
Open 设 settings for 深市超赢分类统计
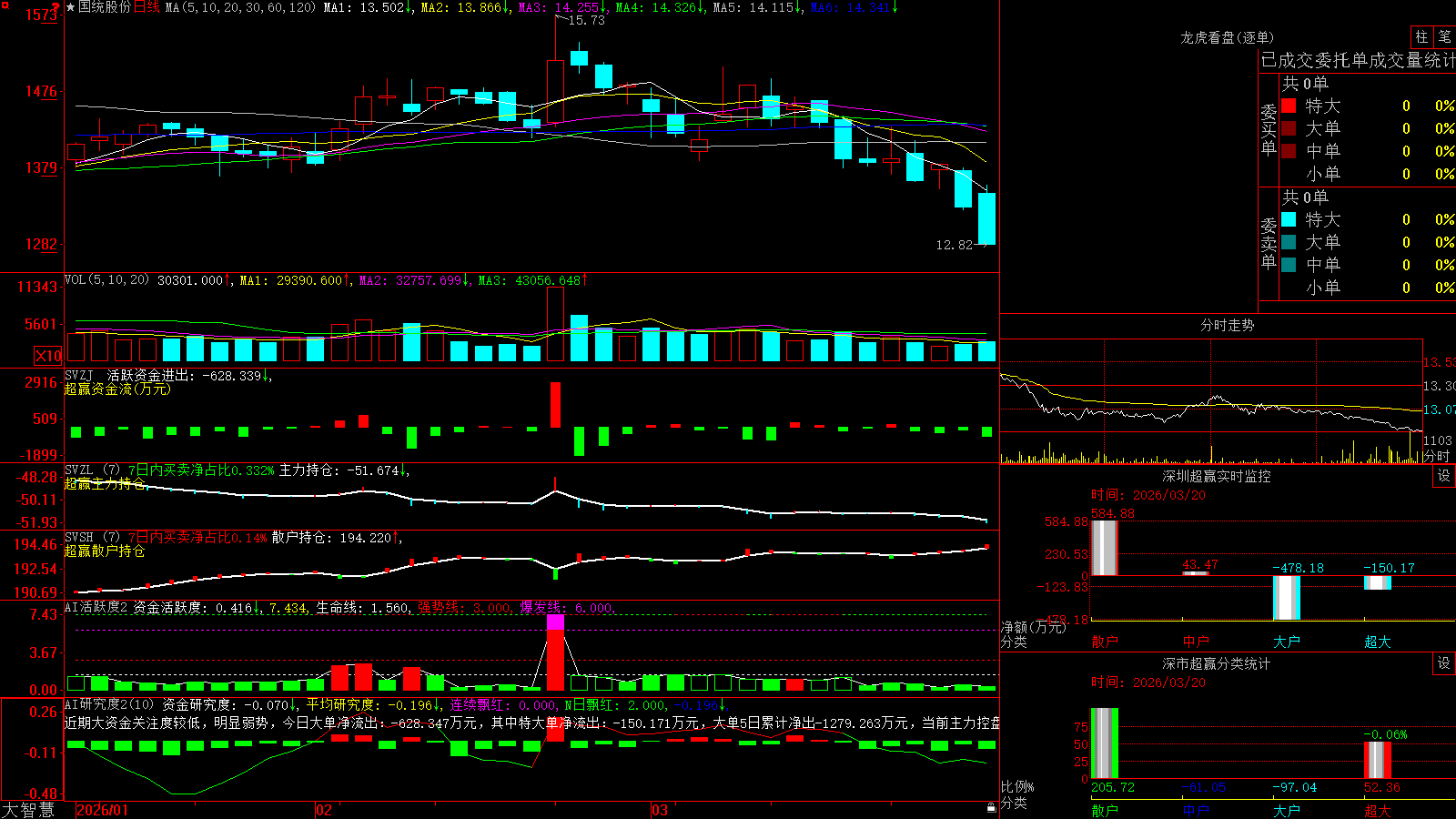[x=1444, y=663]
